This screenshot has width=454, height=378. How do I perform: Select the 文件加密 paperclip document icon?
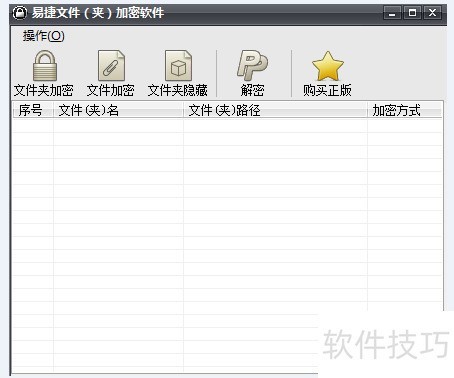pos(111,66)
